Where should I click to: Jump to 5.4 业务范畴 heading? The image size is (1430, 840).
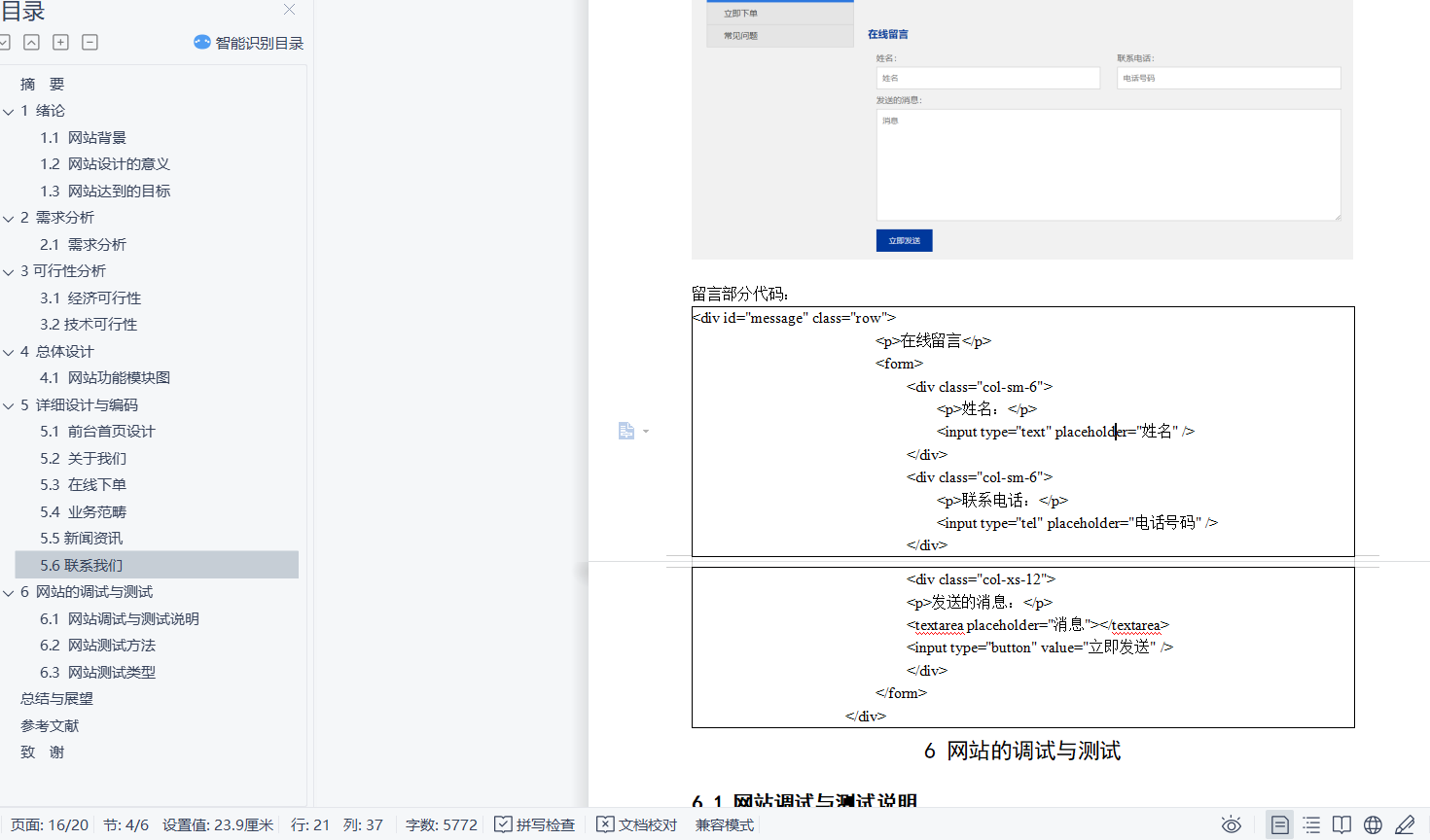coord(84,512)
